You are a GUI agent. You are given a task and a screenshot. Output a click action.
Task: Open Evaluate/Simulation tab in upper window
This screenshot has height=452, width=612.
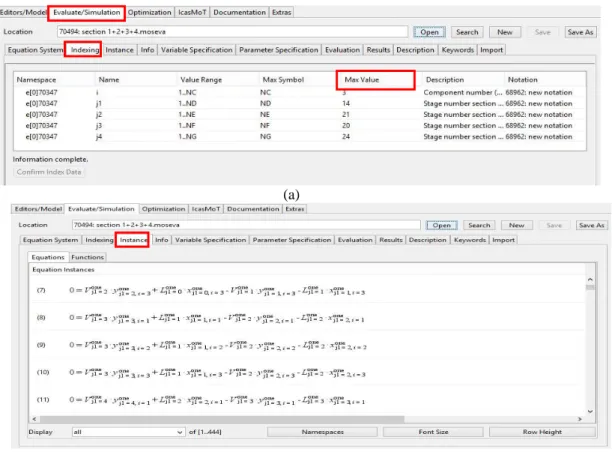pyautogui.click(x=87, y=12)
